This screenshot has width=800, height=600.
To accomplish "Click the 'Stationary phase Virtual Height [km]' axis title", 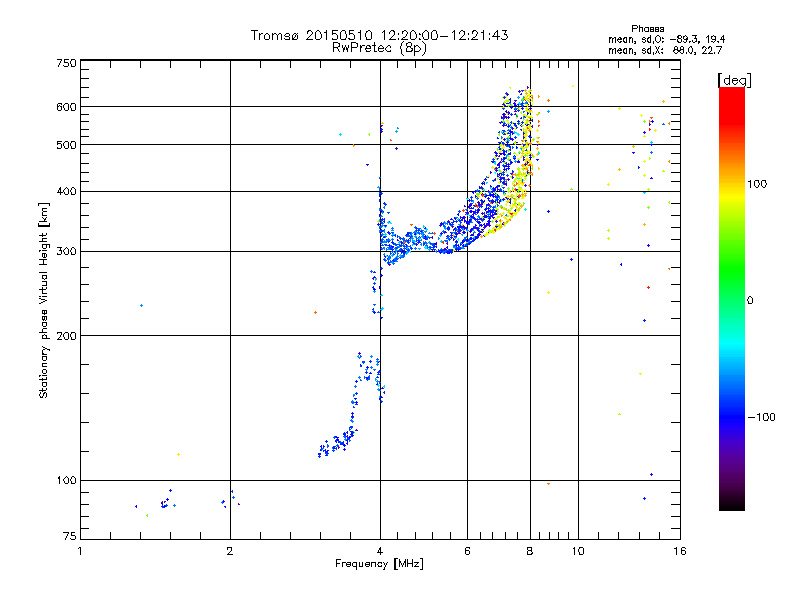I will click(44, 301).
